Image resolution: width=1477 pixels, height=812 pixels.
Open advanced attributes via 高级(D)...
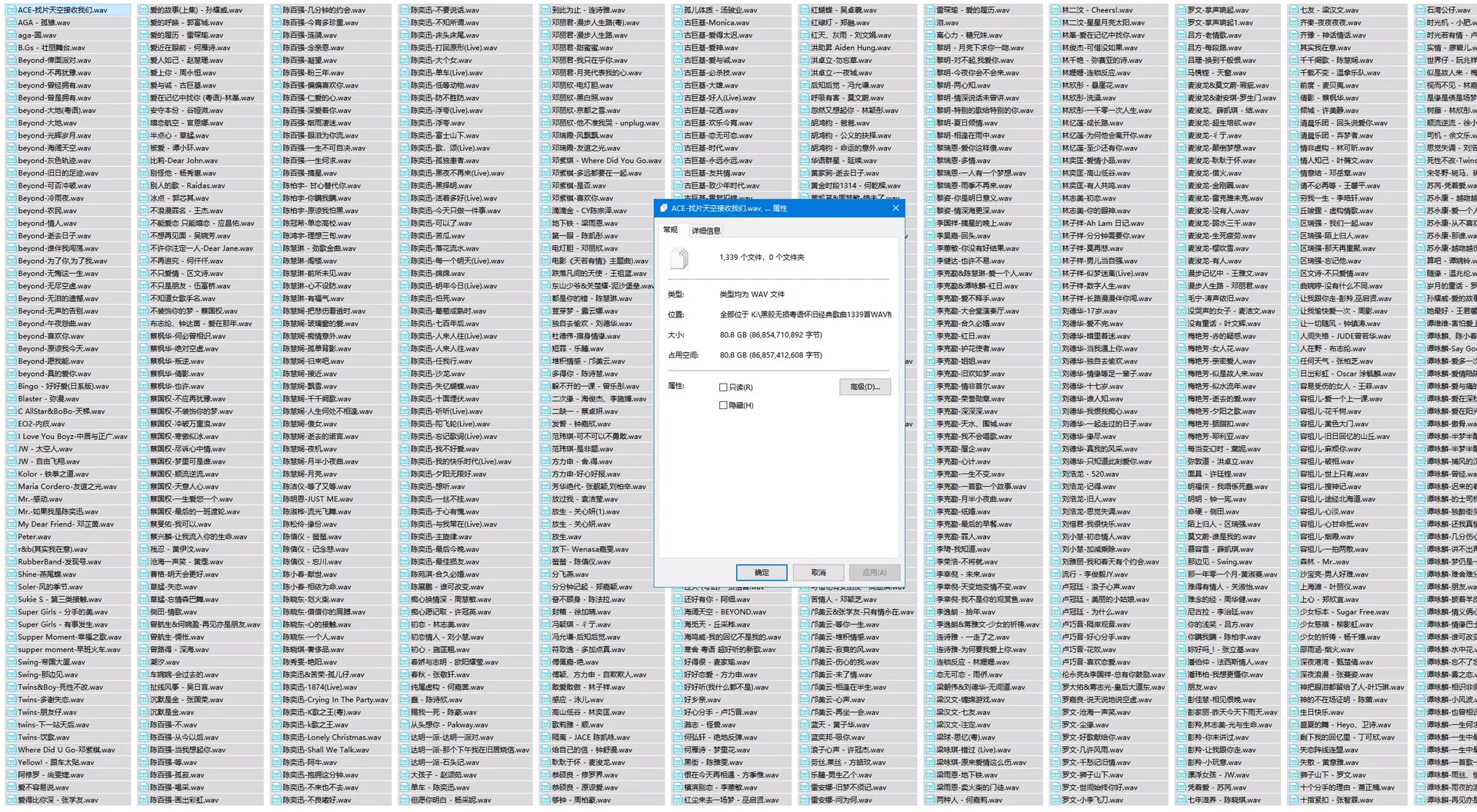coord(865,387)
